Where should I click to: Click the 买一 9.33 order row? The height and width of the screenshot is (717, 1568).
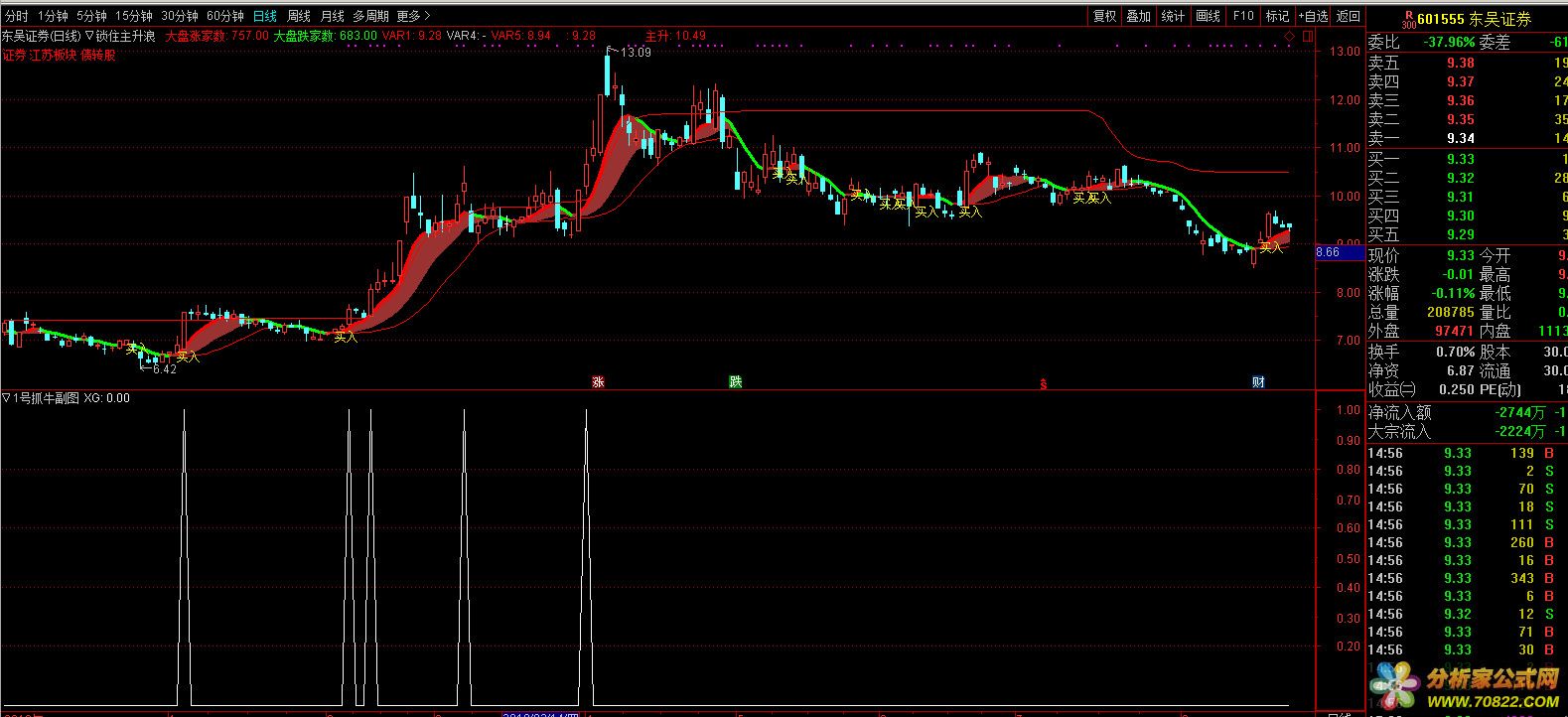(1467, 159)
